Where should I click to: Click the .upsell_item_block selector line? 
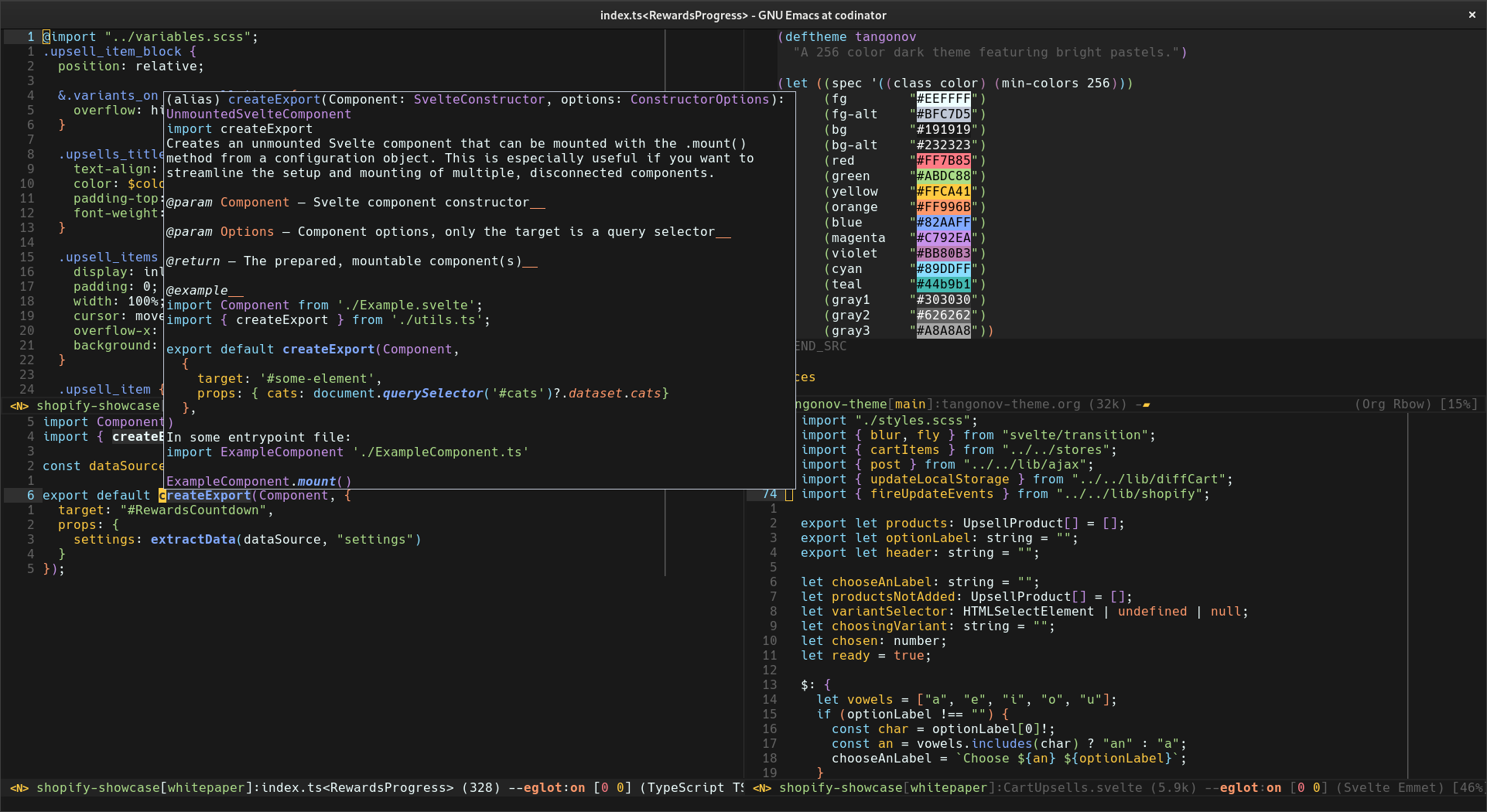pos(120,52)
